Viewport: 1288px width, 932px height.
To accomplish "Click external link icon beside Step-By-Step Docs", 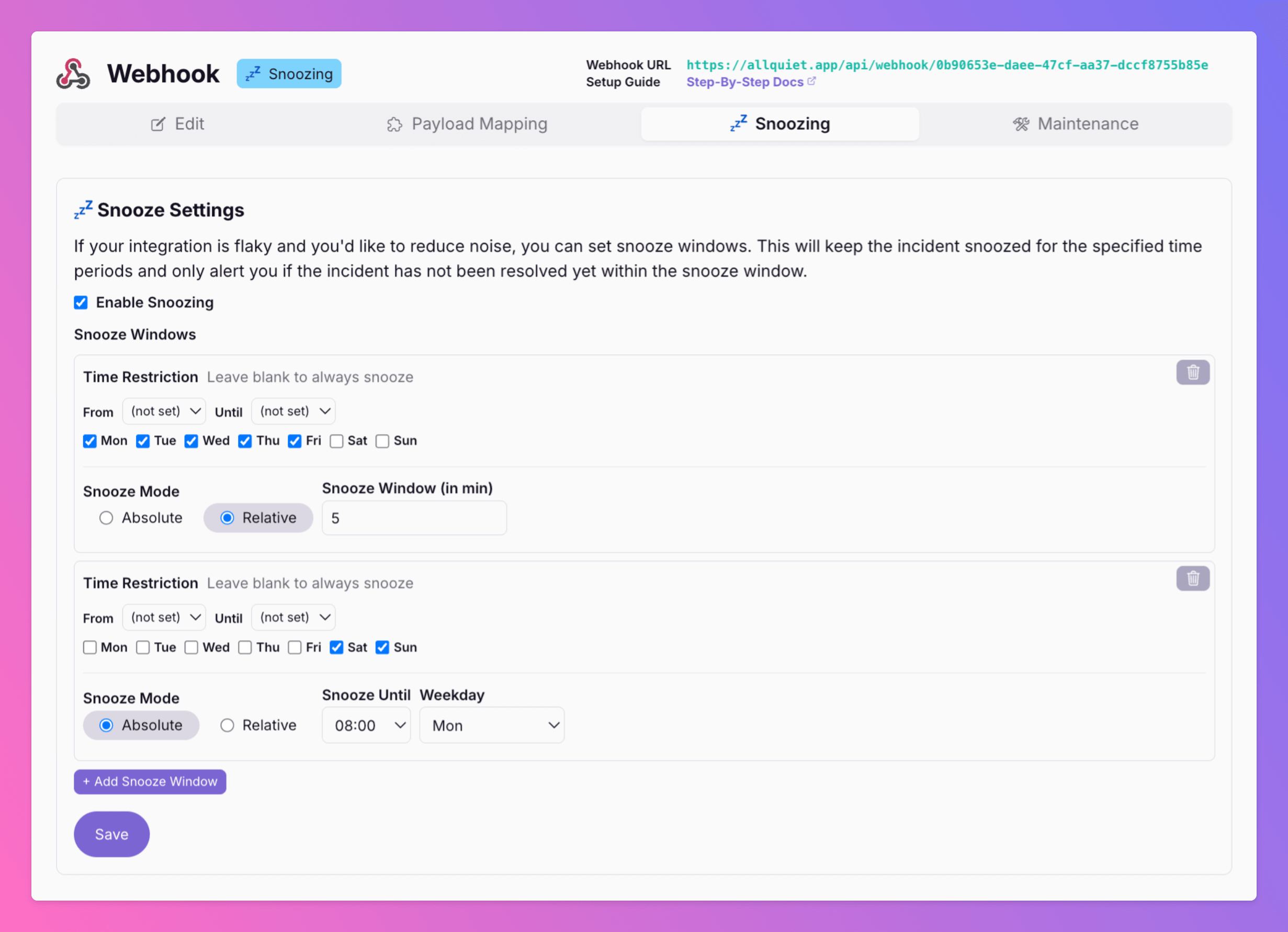I will click(811, 81).
